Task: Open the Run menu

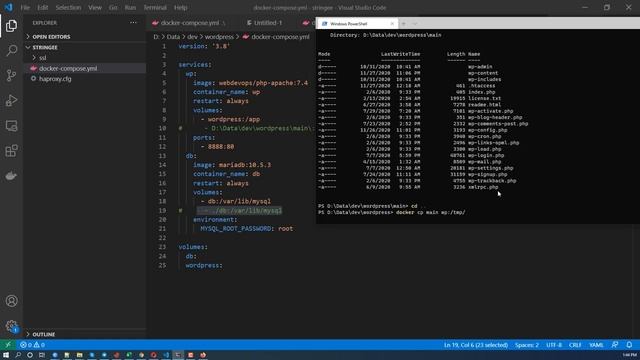Action: [x=130, y=7]
